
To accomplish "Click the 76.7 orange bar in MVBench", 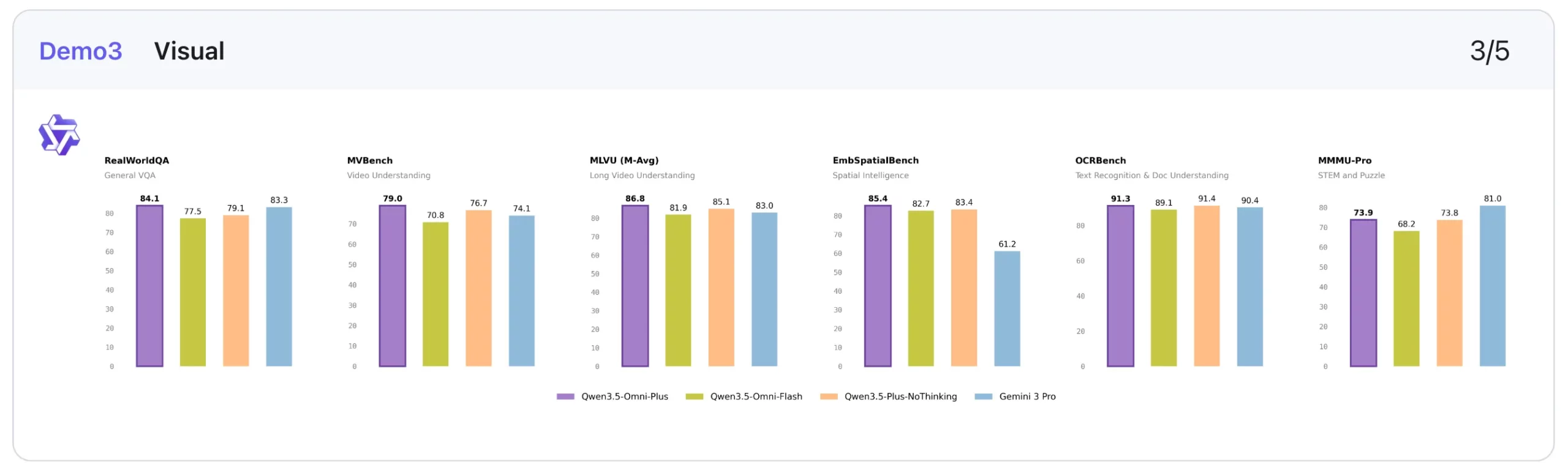I will (x=478, y=288).
